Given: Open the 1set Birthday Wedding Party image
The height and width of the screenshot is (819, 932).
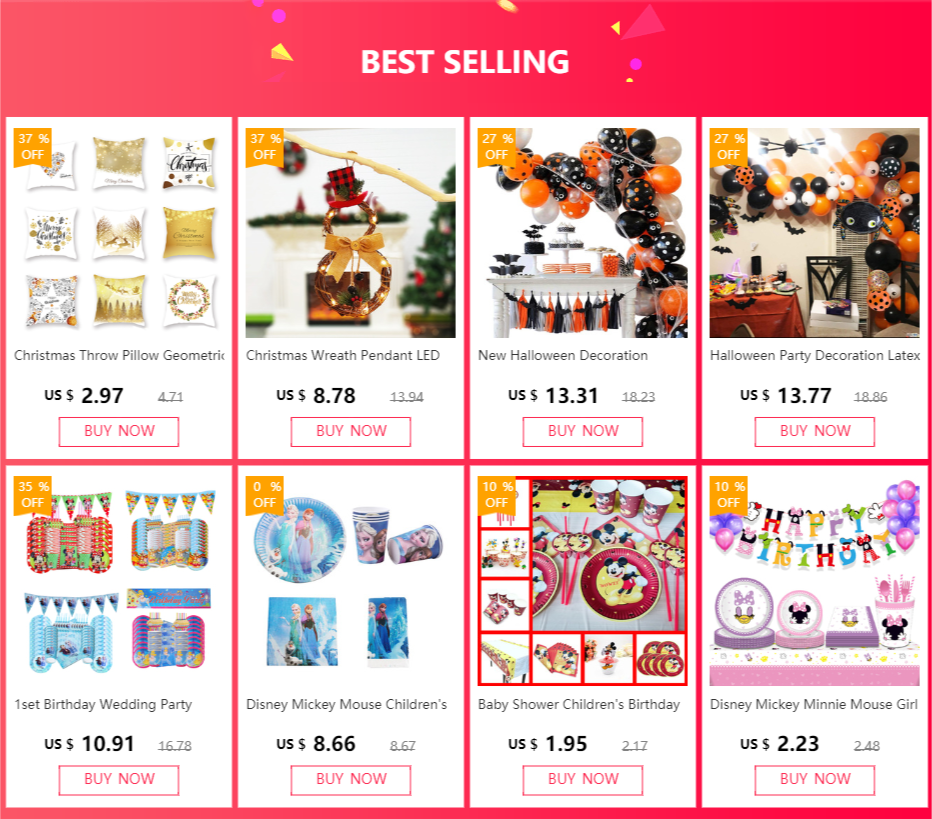Looking at the screenshot, I should pos(119,581).
